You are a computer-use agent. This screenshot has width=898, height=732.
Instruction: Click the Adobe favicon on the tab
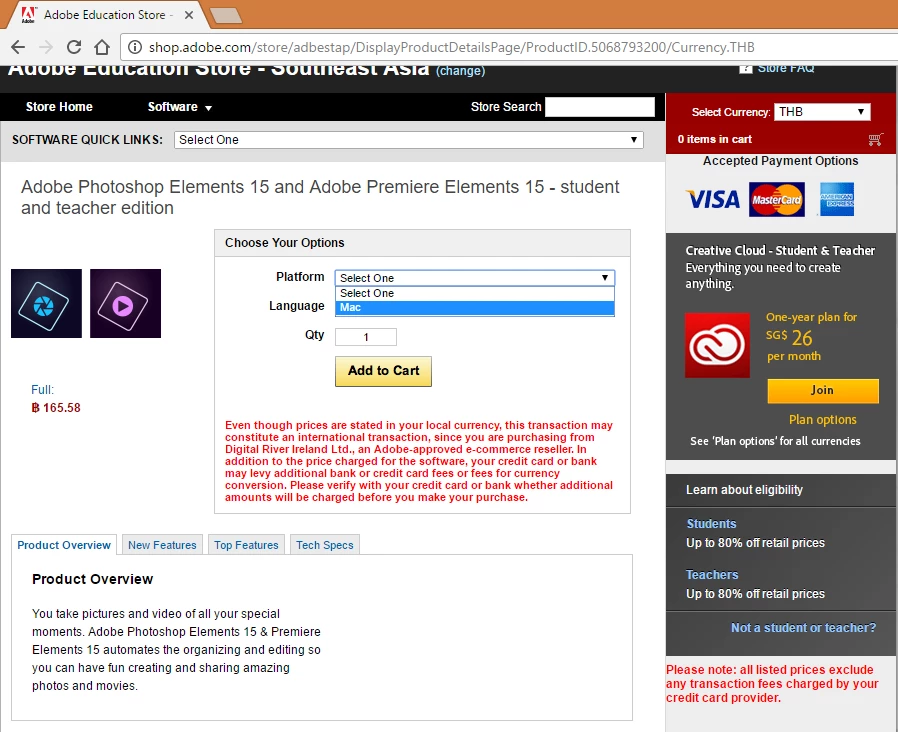[29, 15]
